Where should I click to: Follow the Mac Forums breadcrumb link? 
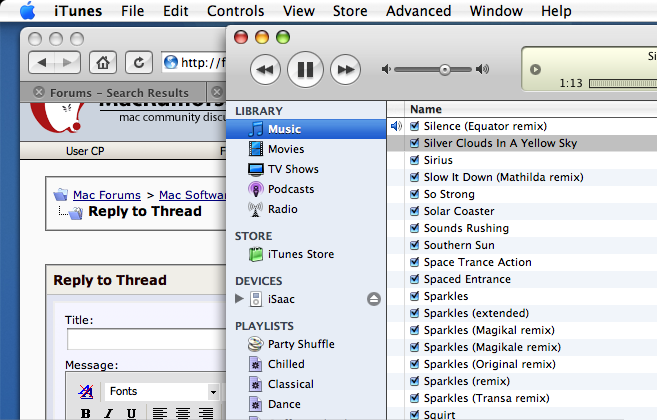pos(107,195)
